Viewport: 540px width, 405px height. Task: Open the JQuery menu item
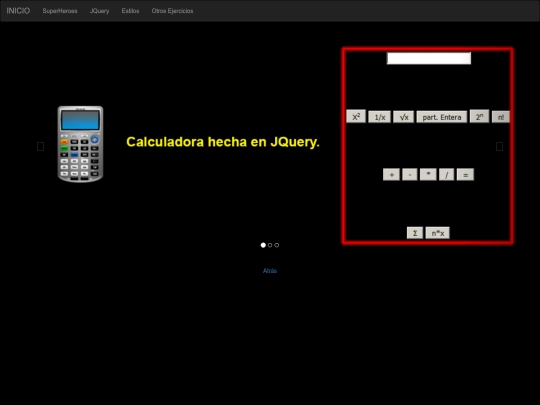click(100, 11)
